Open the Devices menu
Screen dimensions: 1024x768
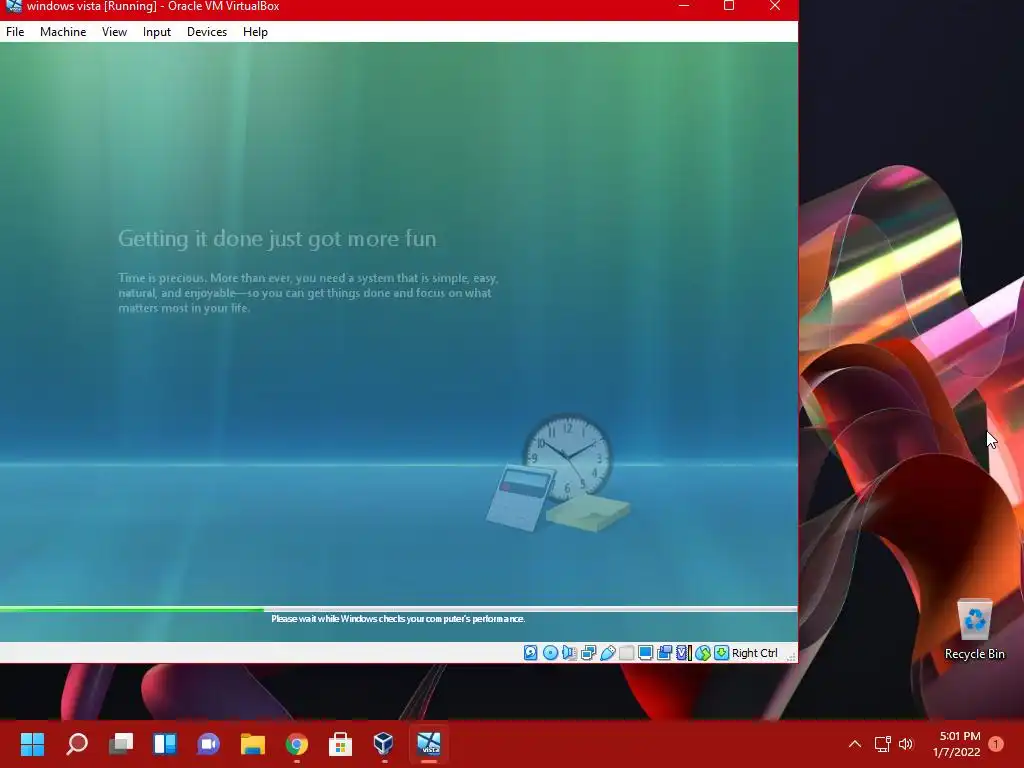[x=207, y=31]
